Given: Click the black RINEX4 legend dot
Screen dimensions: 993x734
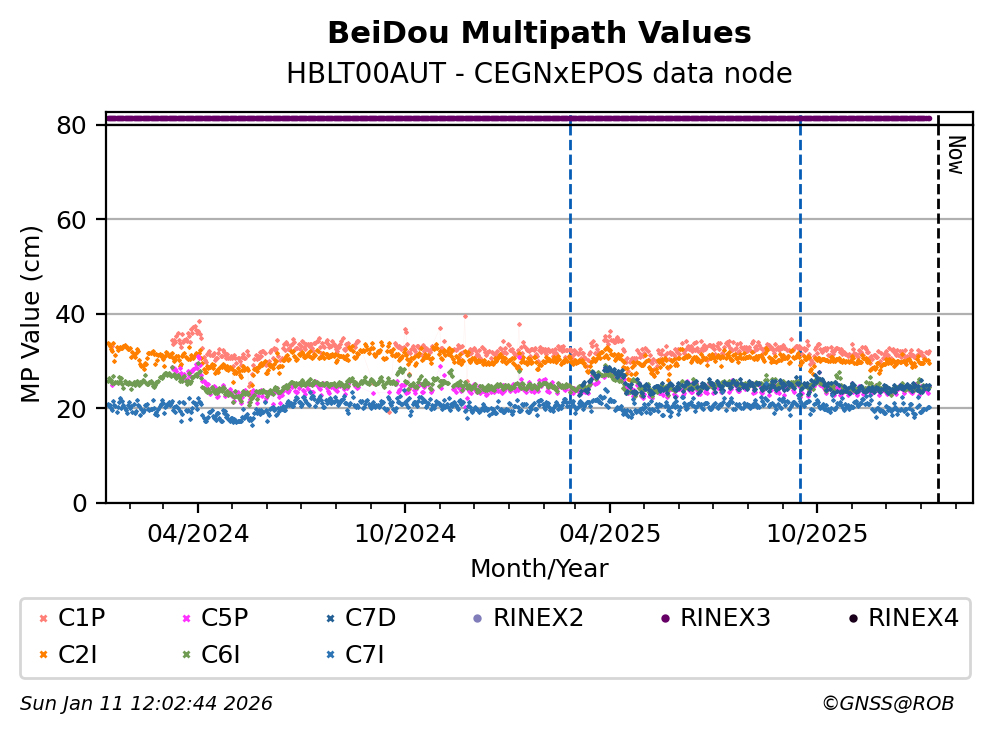Looking at the screenshot, I should point(852,618).
